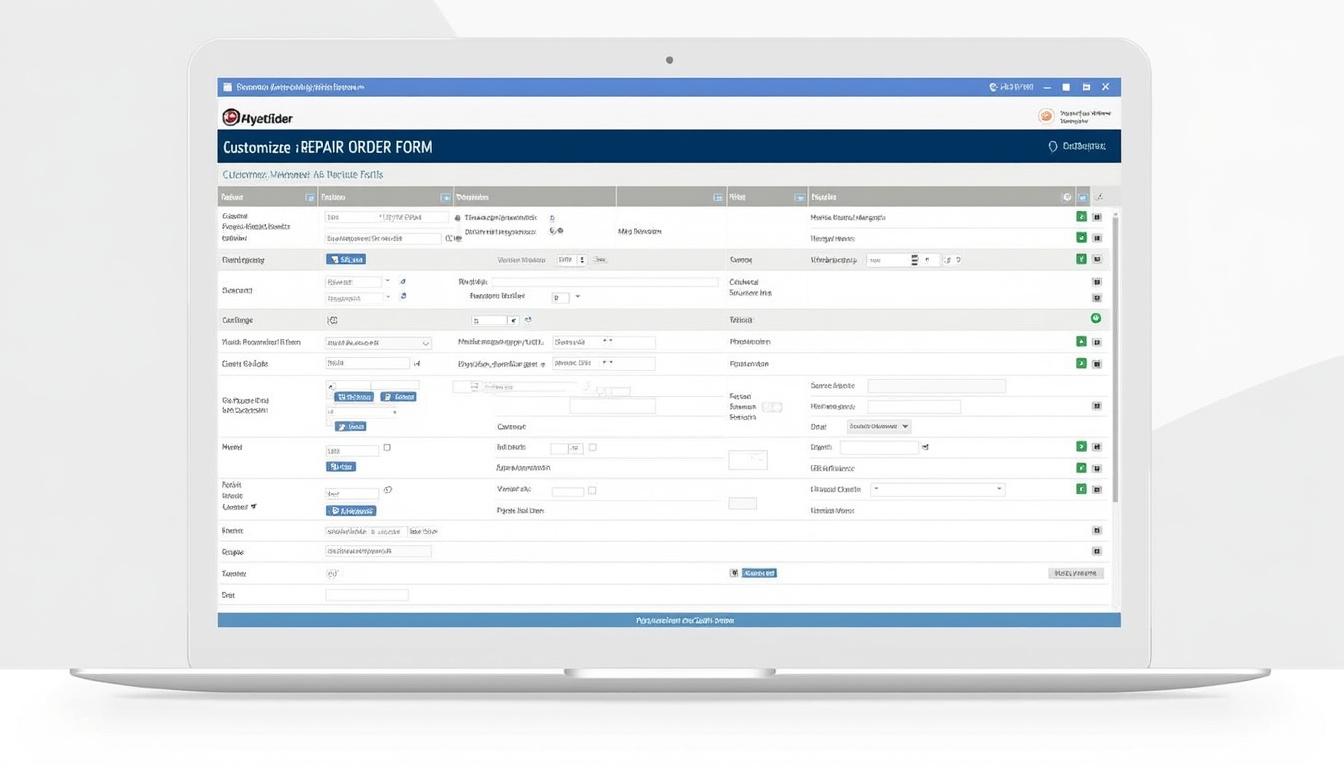The width and height of the screenshot is (1344, 768).
Task: Tick the left-column checkbox beside the small input
Action: [387, 447]
